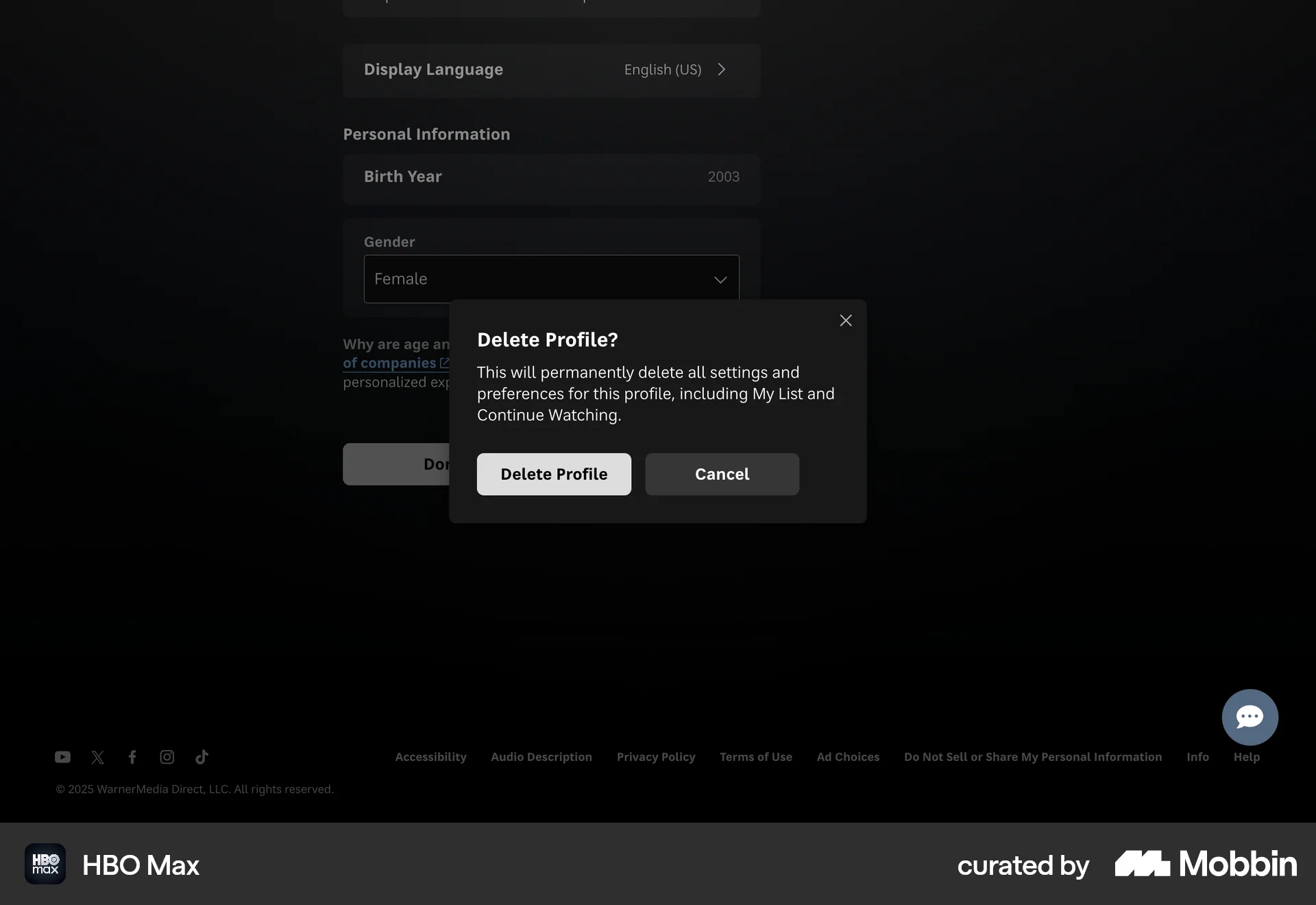Confirm by clicking Delete Profile
Viewport: 1316px width, 905px height.
554,474
